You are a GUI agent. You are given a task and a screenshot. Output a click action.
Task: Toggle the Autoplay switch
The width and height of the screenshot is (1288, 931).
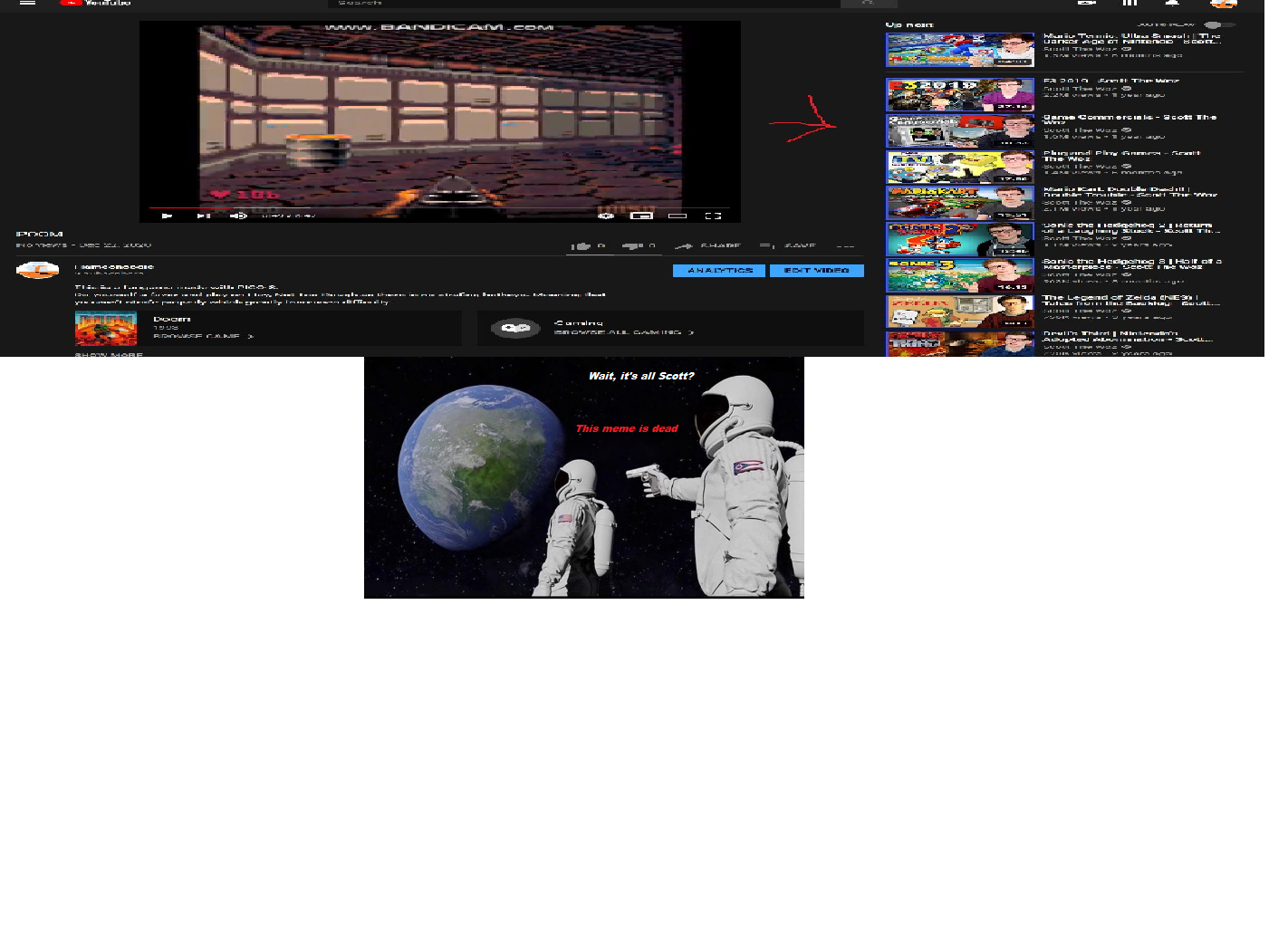(1219, 24)
